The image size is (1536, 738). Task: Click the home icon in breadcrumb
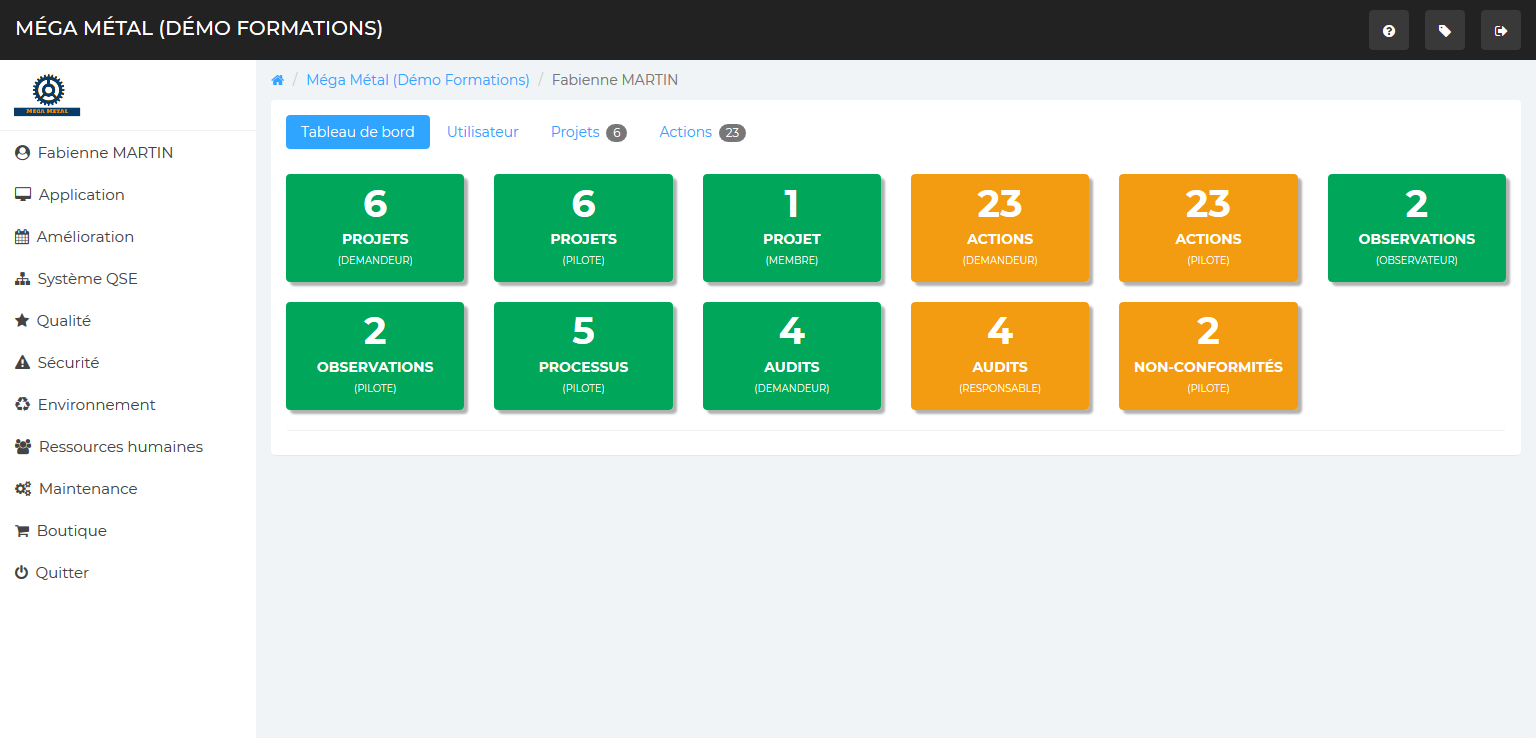[x=278, y=80]
